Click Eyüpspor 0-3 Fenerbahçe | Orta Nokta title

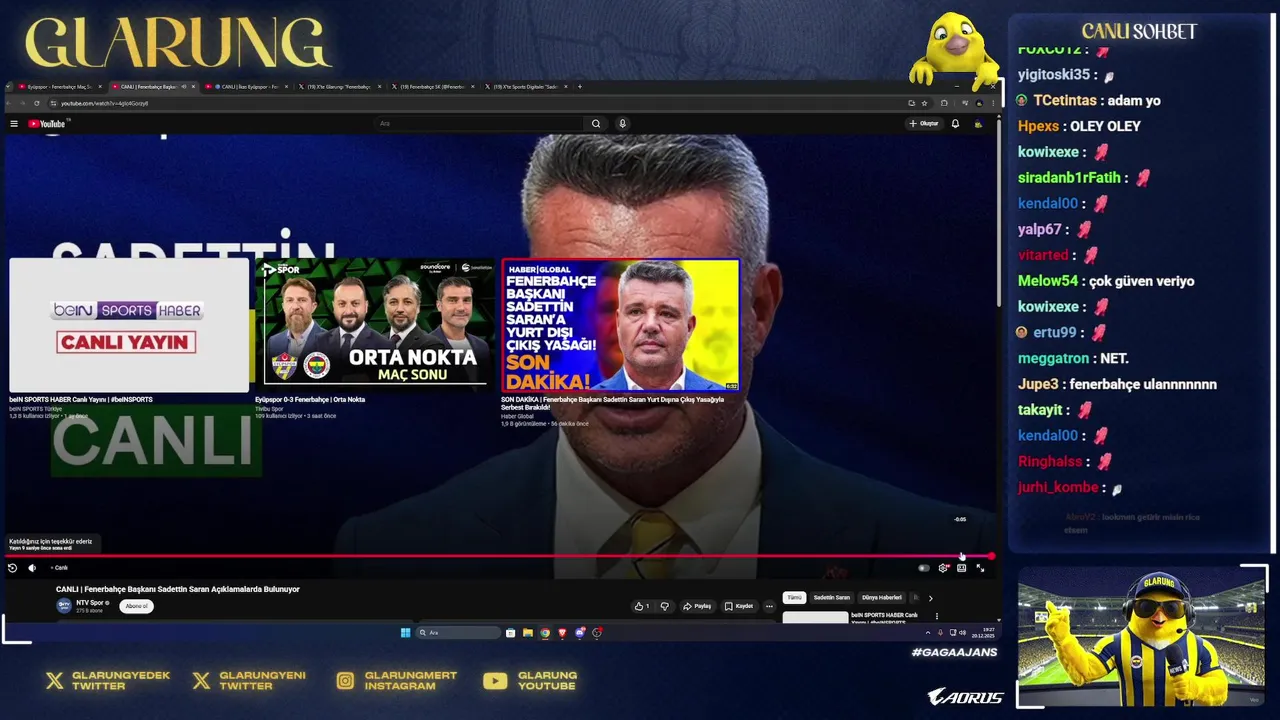tap(310, 400)
